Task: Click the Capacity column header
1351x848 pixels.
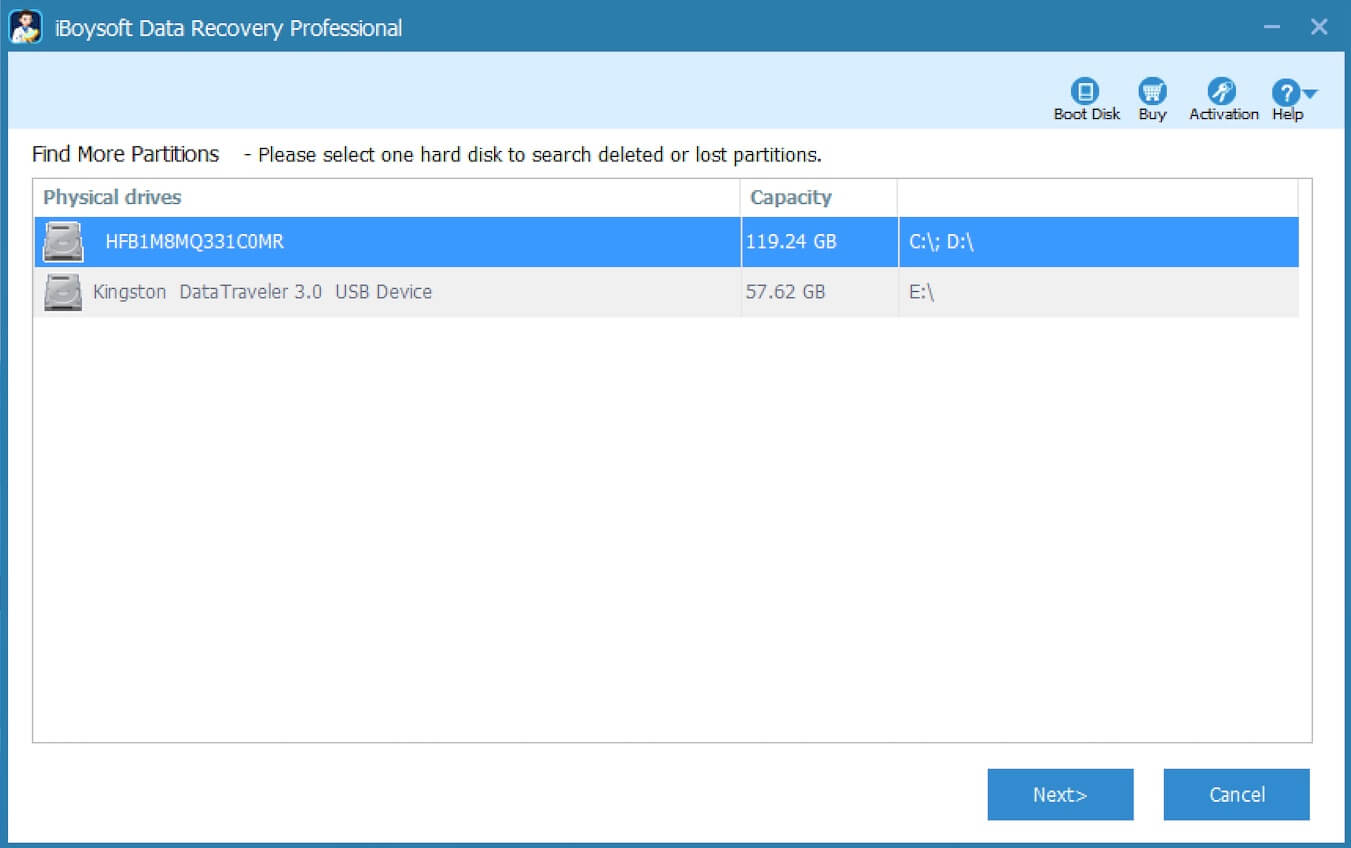Action: pos(791,197)
